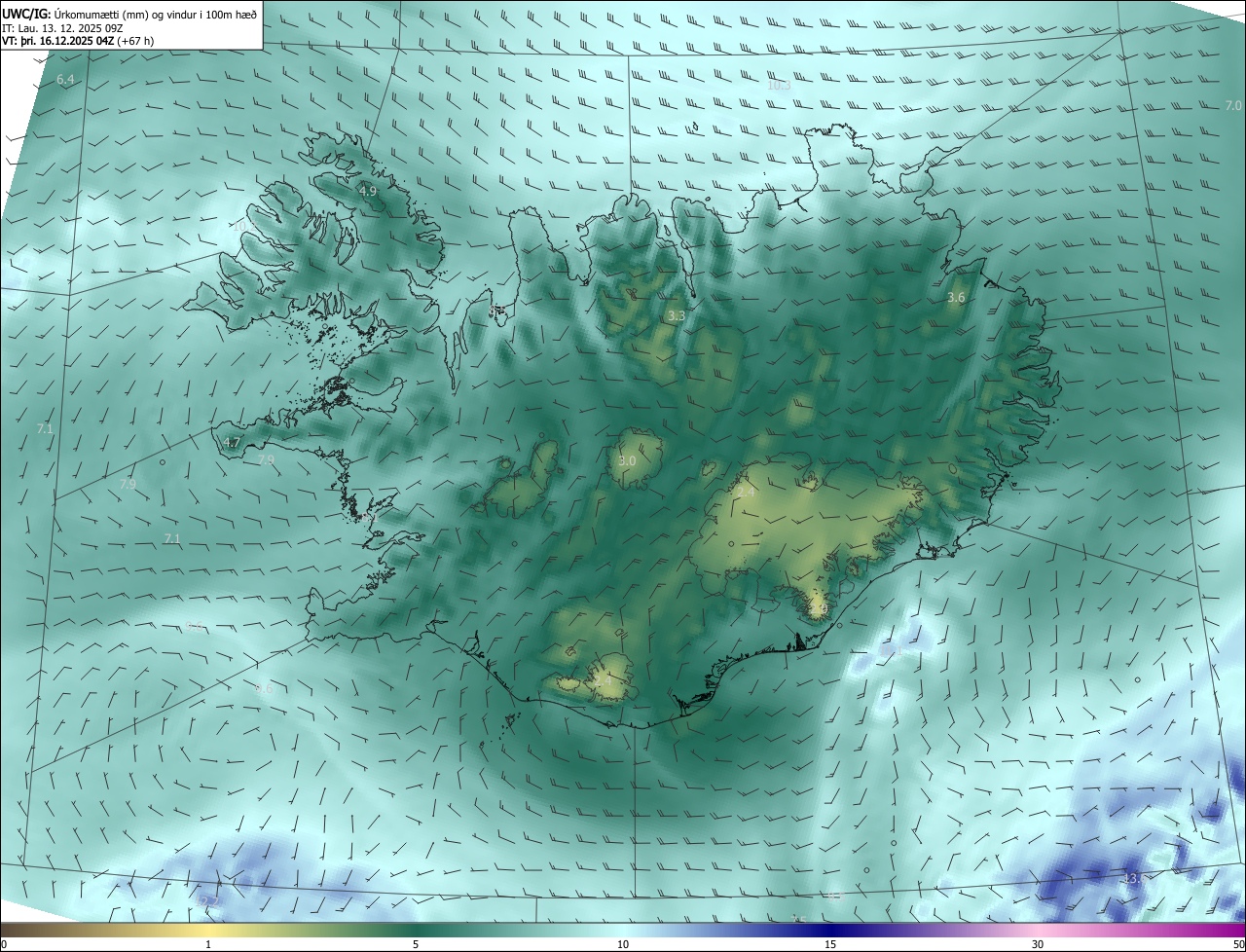1246x952 pixels.
Task: Click the 50 tick on the color scale
Action: pyautogui.click(x=1238, y=944)
